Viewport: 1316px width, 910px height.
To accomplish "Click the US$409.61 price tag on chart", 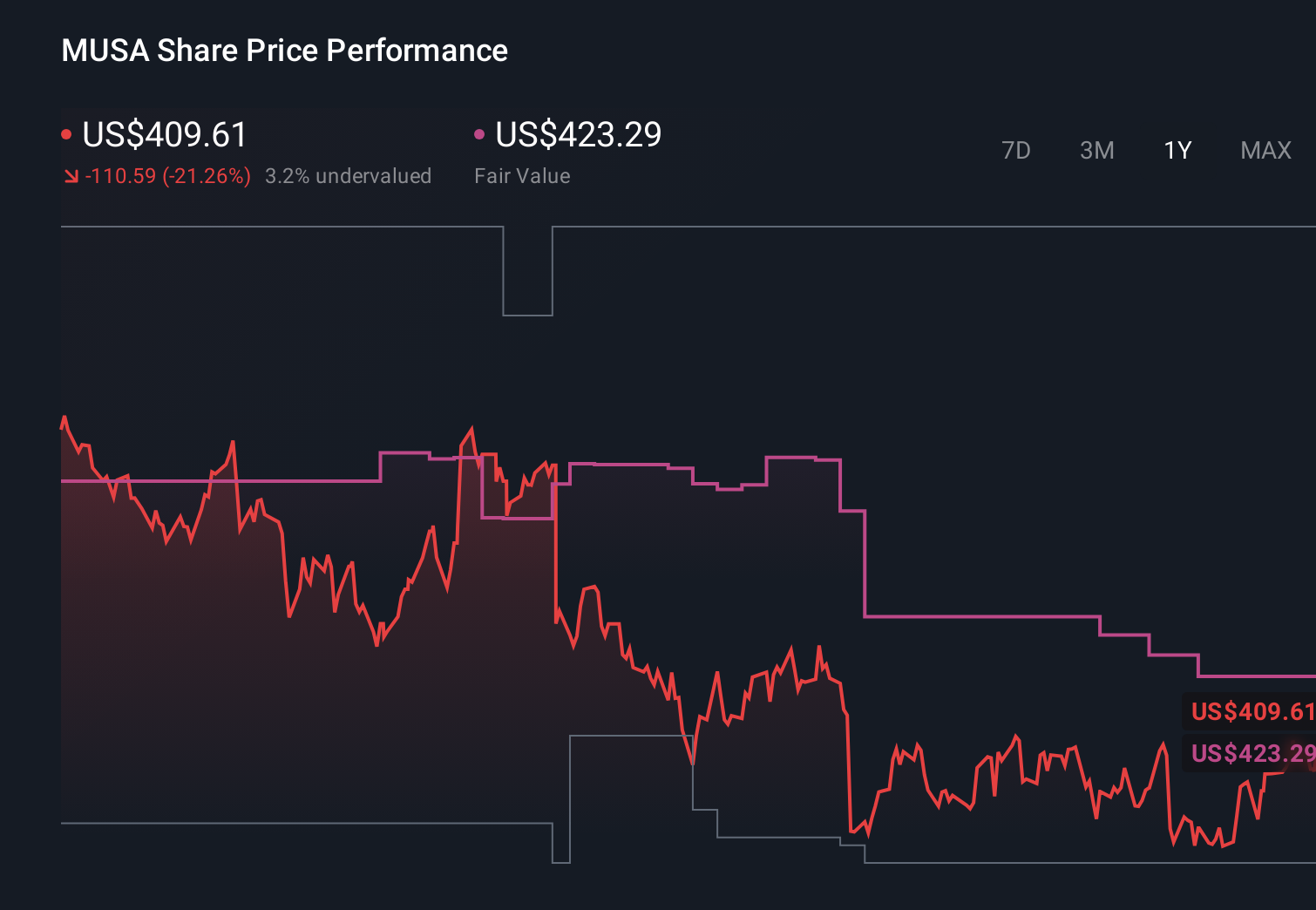I will (x=1248, y=711).
